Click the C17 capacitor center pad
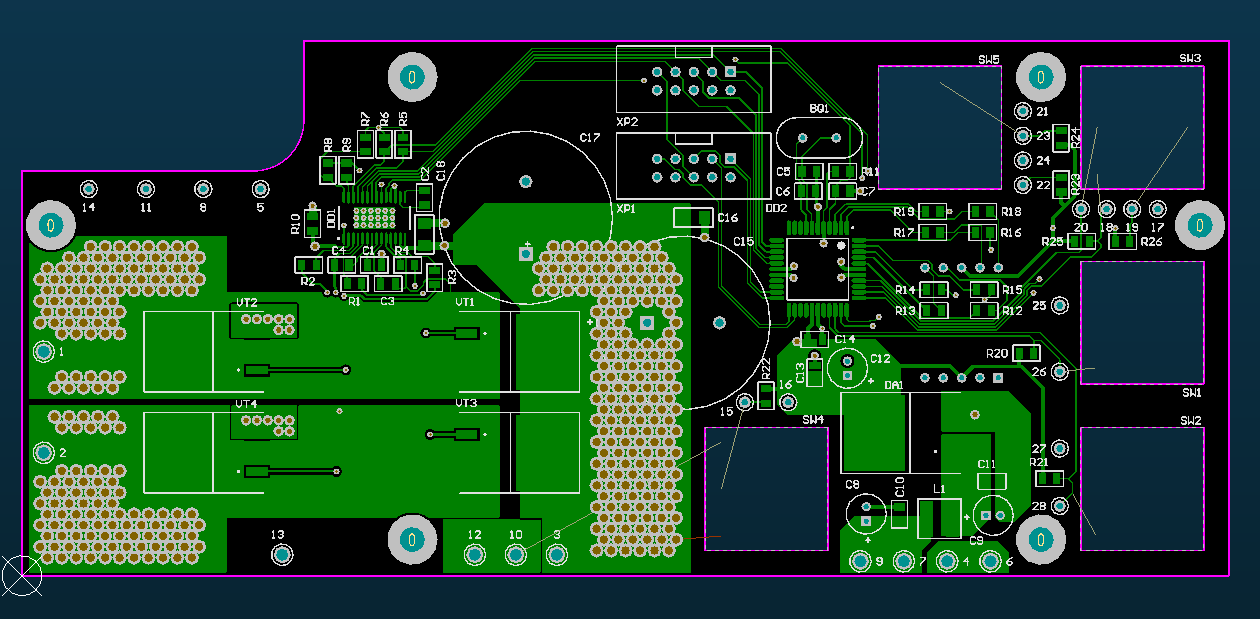Viewport: 1260px width, 619px height. click(x=526, y=182)
